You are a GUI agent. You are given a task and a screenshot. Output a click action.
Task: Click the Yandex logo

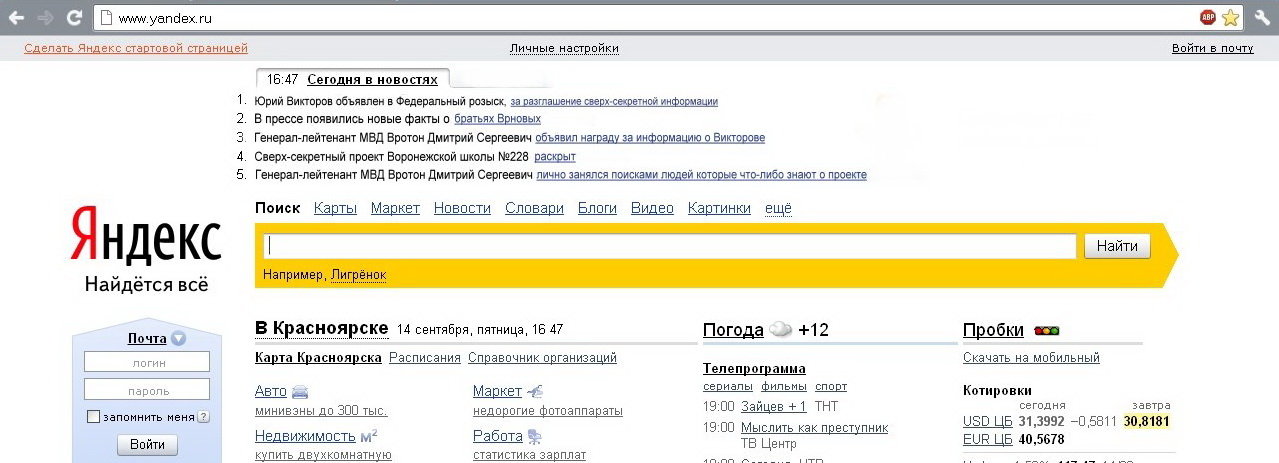(146, 237)
